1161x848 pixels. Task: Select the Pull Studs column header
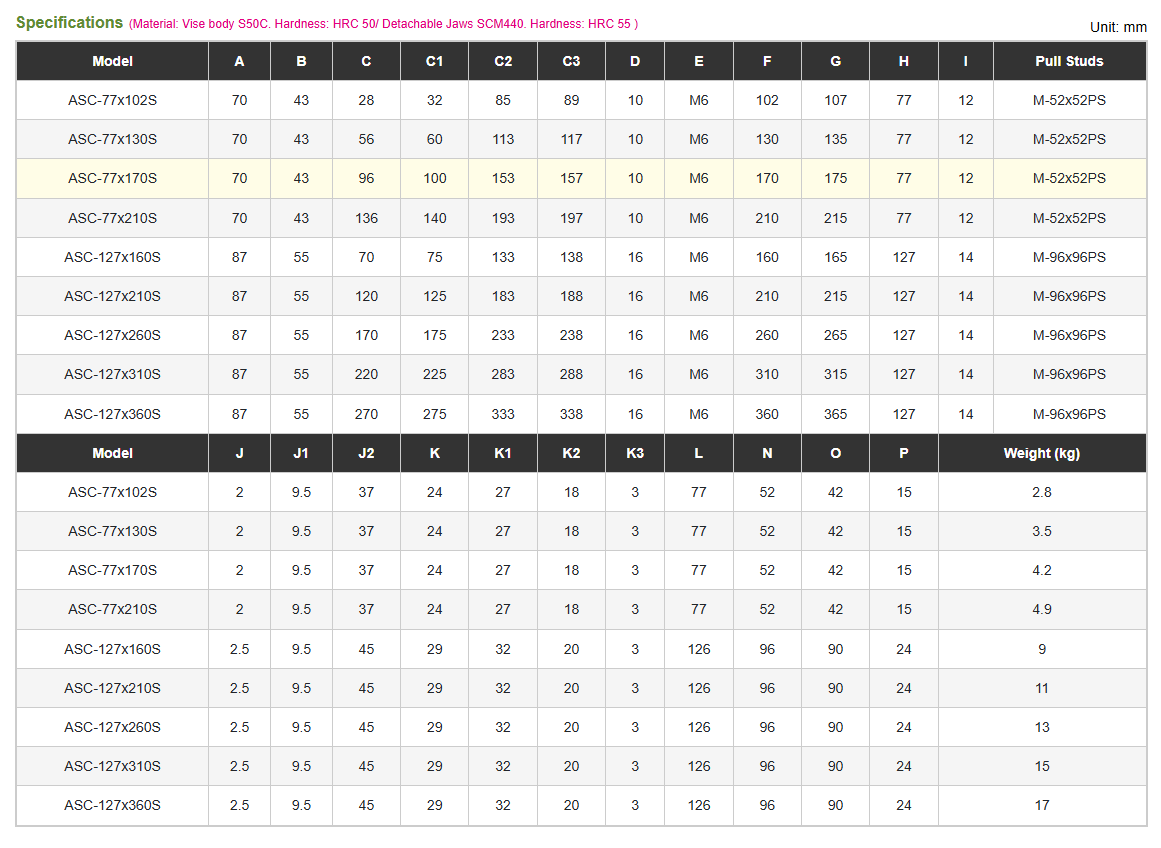coord(1068,61)
